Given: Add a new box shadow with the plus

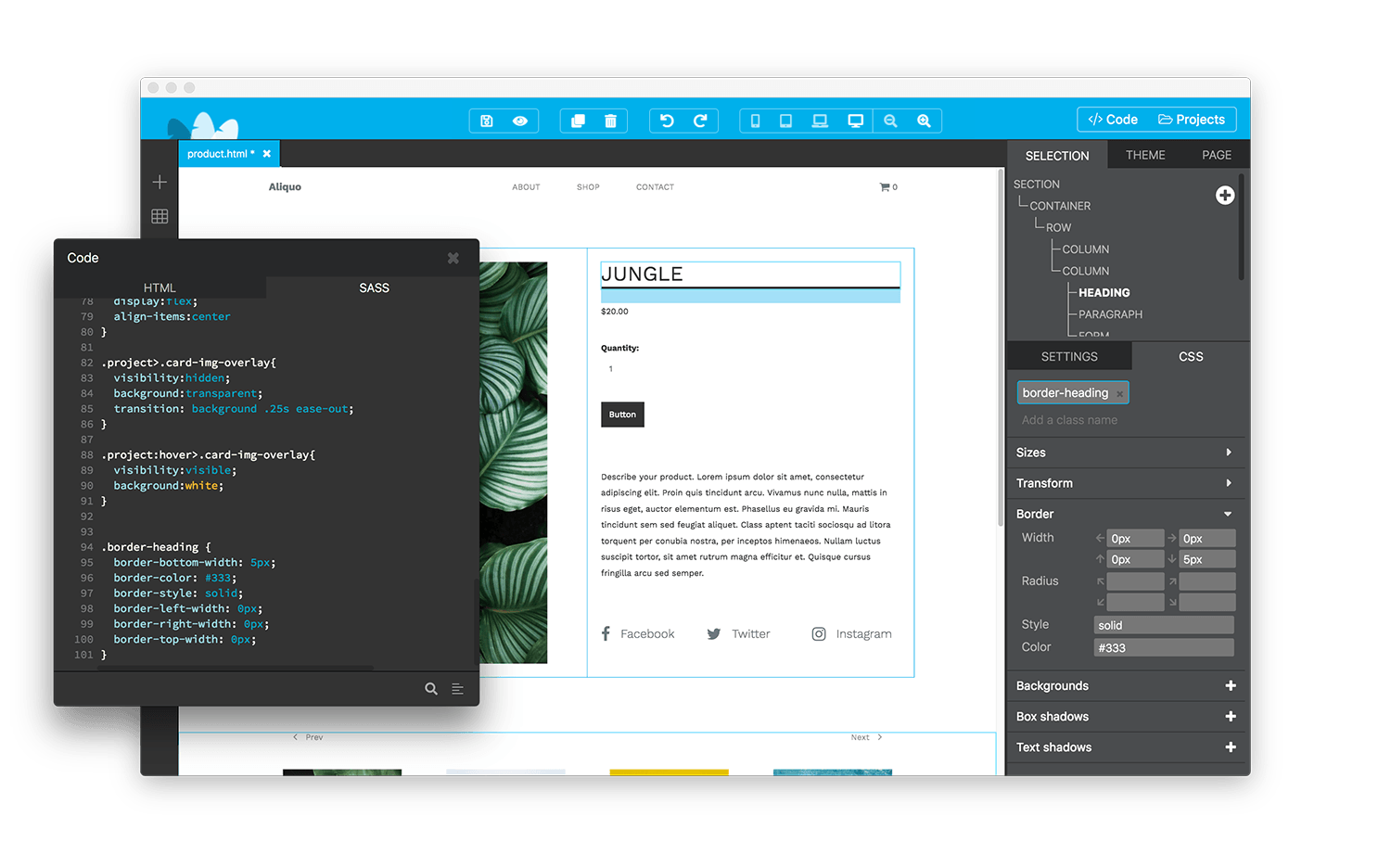Looking at the screenshot, I should tap(1231, 717).
